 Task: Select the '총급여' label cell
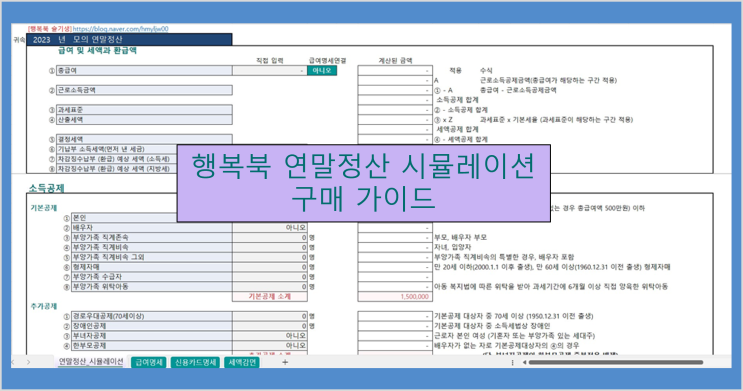[x=144, y=71]
